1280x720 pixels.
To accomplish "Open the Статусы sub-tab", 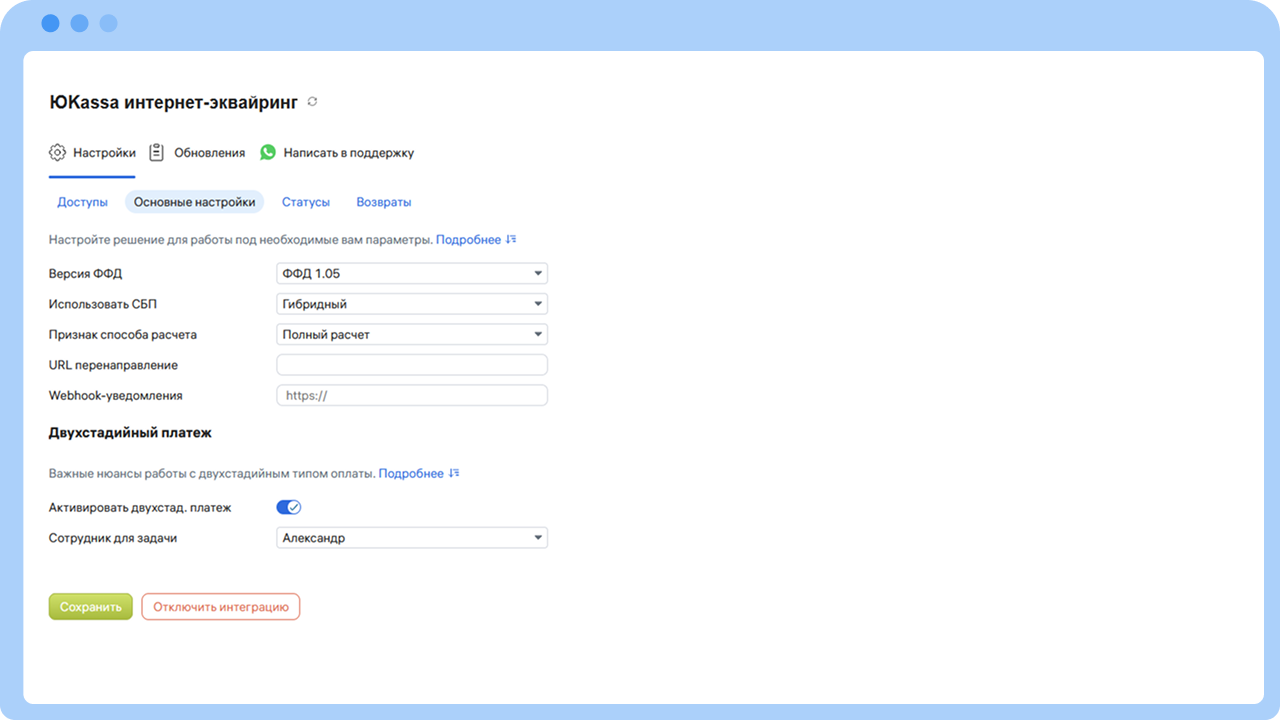I will tap(306, 202).
